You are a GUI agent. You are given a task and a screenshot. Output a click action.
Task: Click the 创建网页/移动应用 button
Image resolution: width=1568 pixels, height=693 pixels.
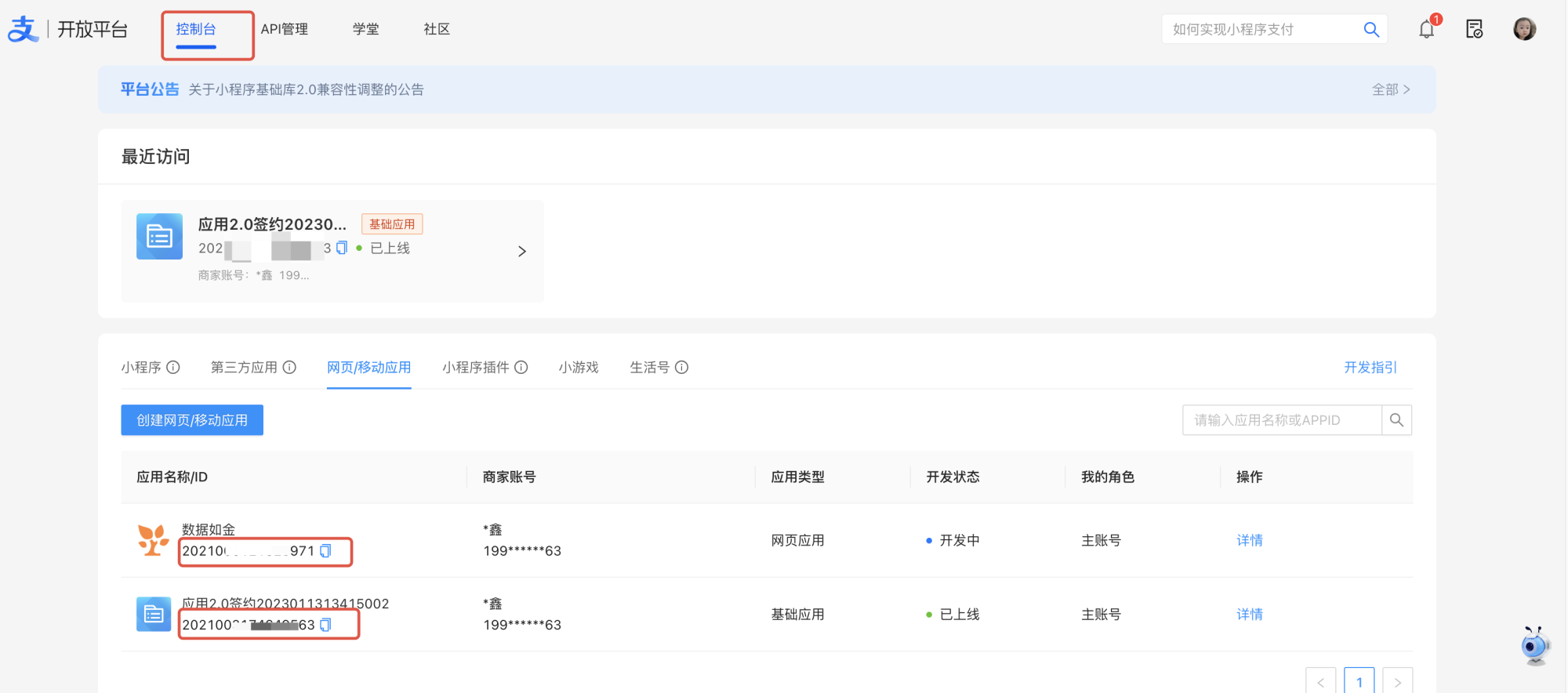[192, 420]
